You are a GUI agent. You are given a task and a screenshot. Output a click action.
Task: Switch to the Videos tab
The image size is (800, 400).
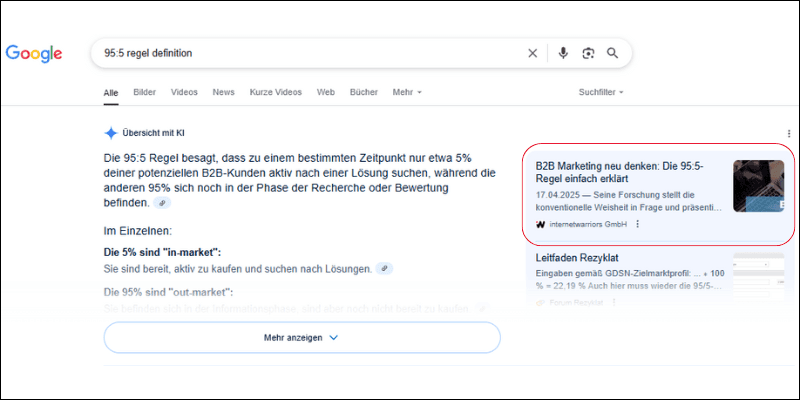[184, 92]
